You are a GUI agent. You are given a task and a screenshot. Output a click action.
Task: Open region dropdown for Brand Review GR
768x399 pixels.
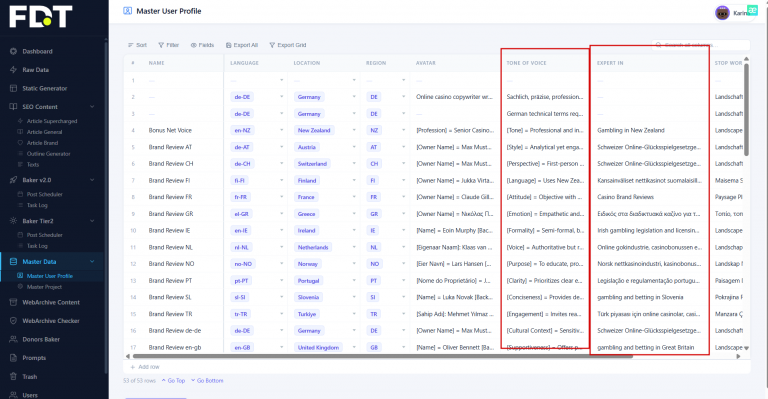404,214
